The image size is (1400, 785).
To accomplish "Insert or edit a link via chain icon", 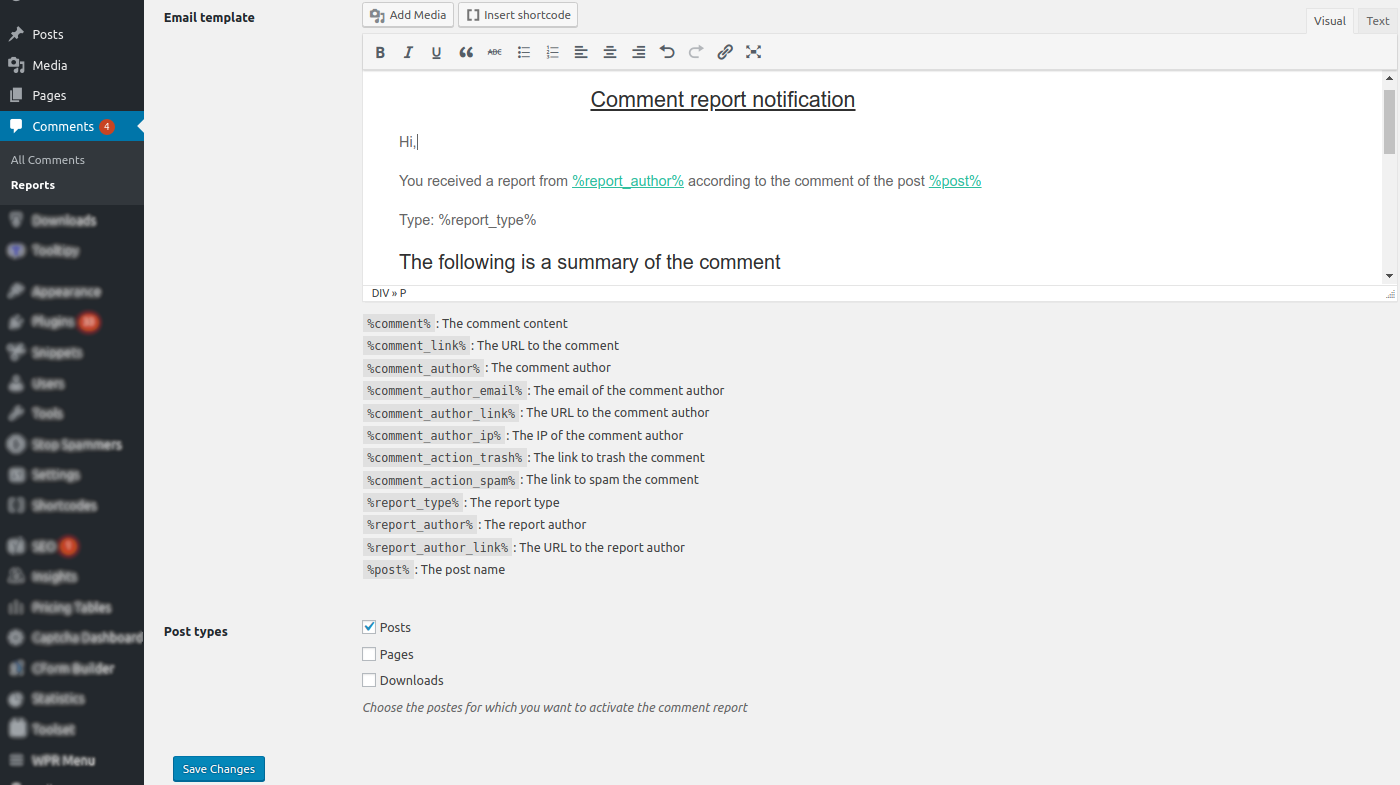I will tap(725, 53).
